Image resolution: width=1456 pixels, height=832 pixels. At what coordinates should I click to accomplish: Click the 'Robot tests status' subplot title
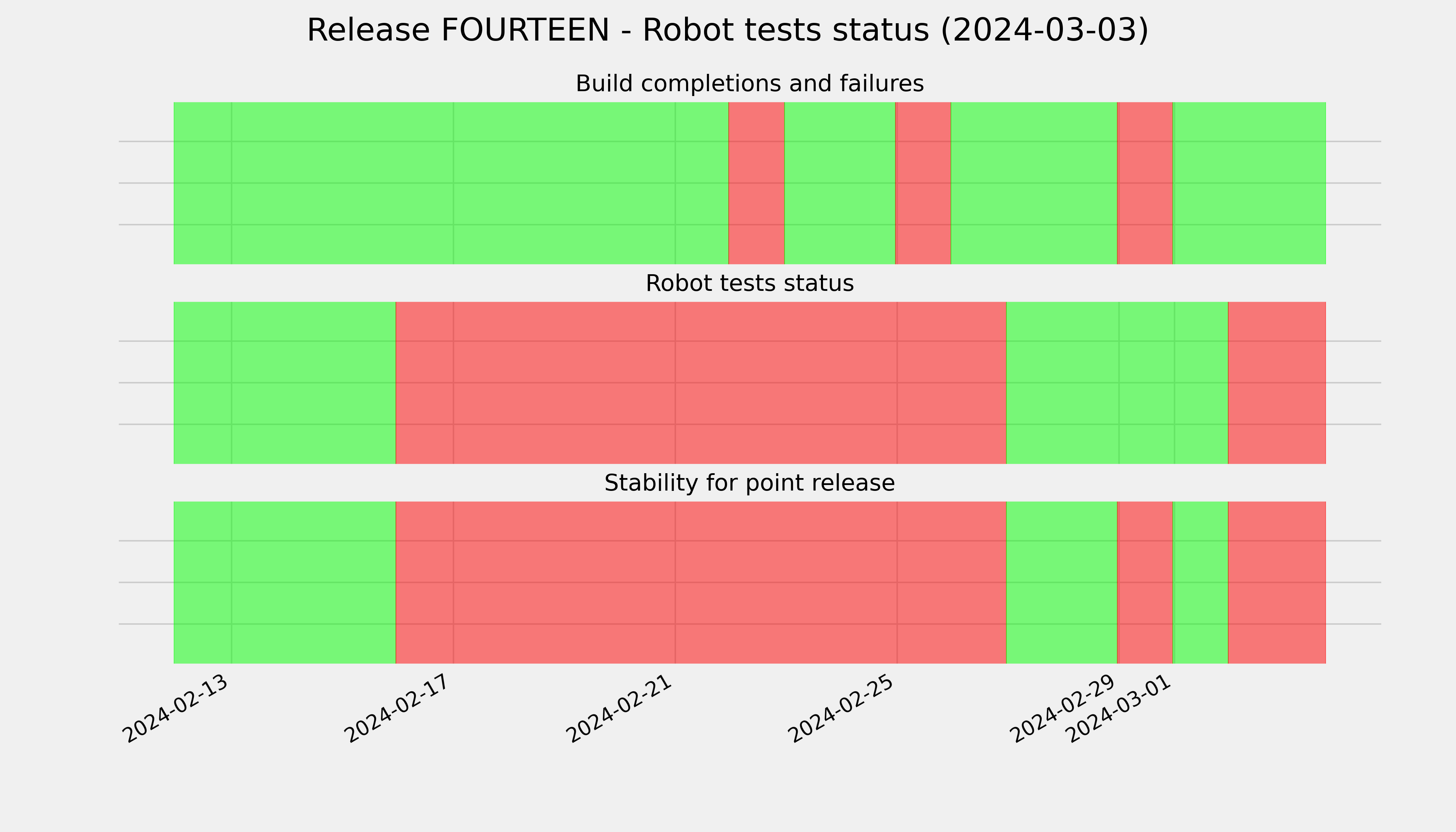pos(749,284)
